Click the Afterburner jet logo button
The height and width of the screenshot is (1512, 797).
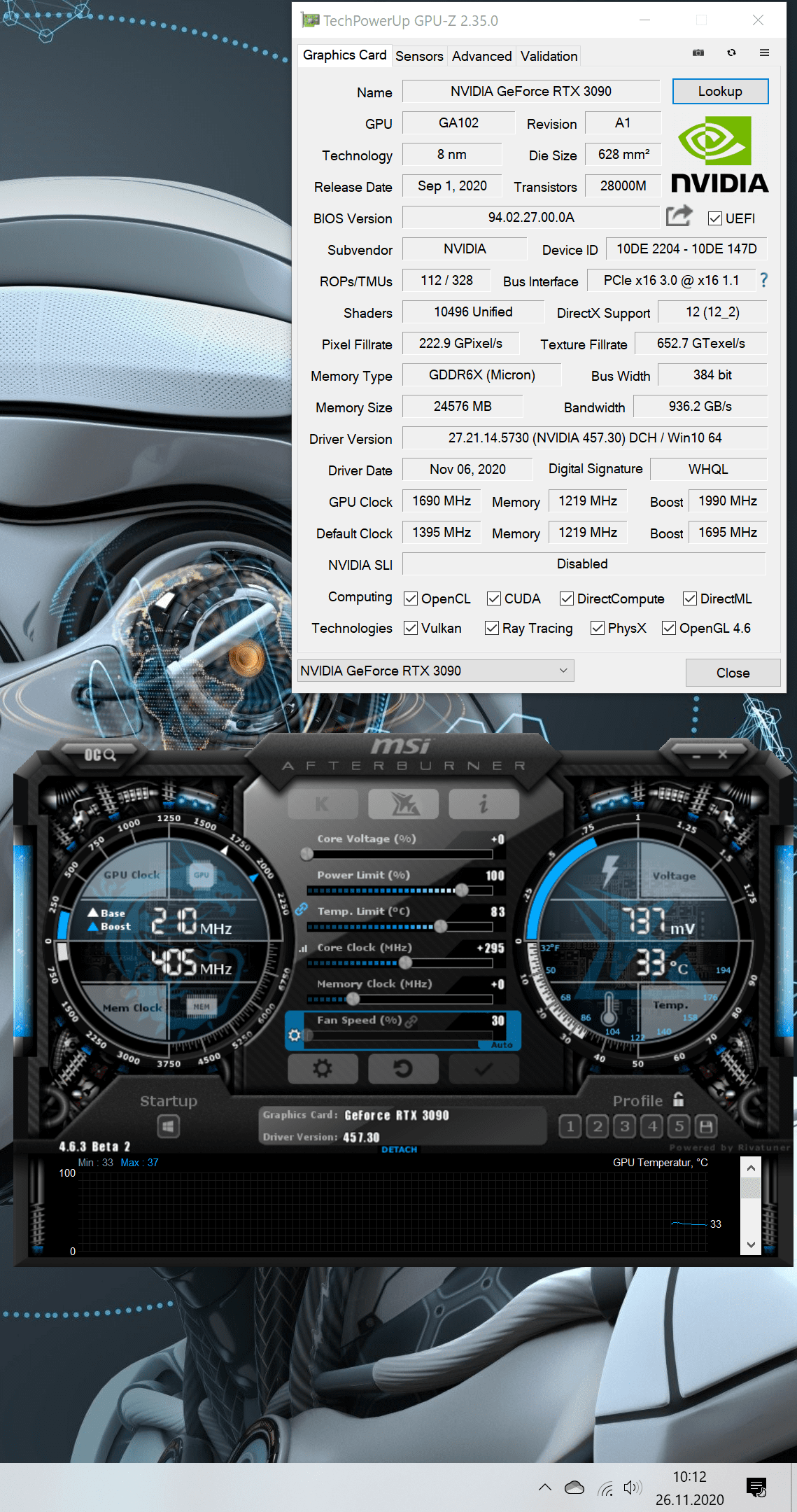[x=404, y=804]
